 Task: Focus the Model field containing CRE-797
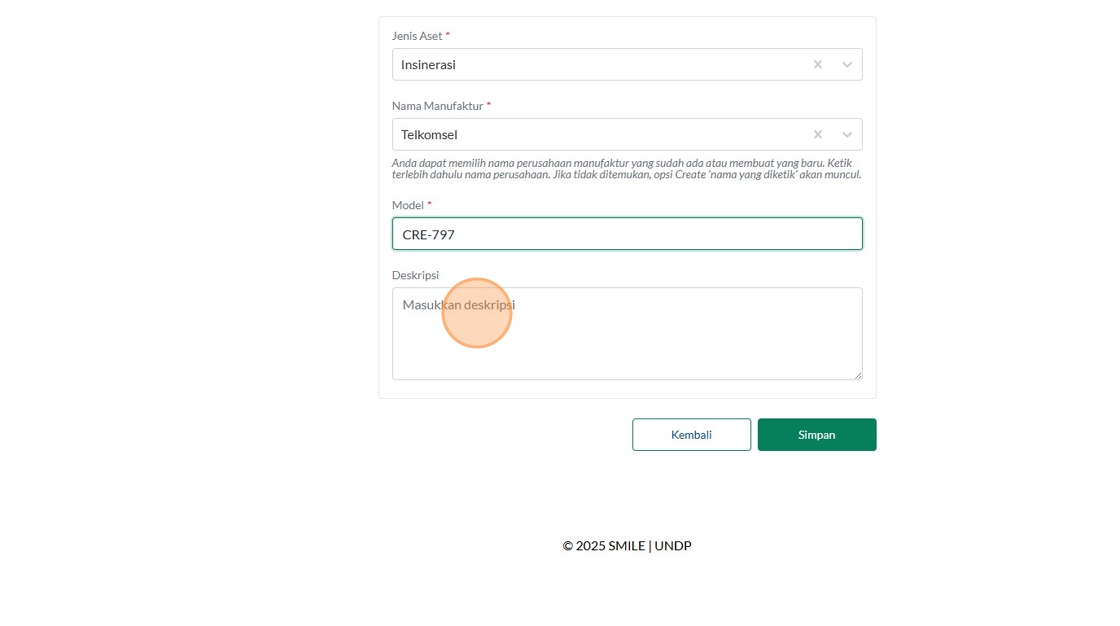627,234
